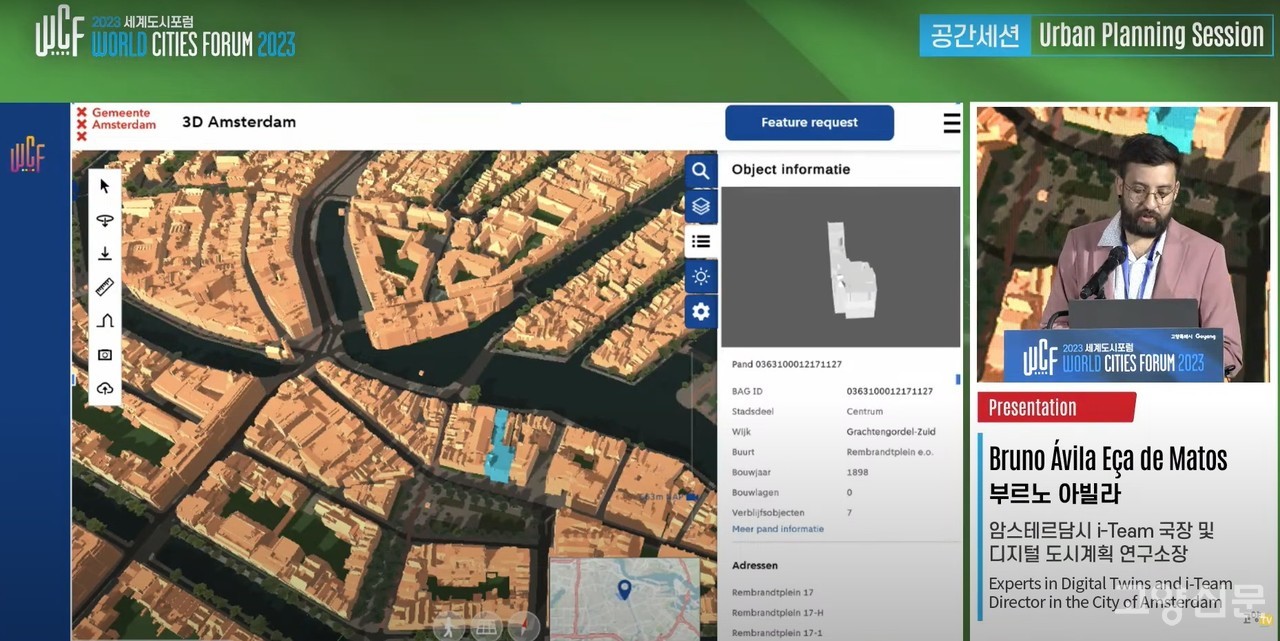Open the search magnifier panel
The image size is (1280, 641).
click(x=701, y=171)
